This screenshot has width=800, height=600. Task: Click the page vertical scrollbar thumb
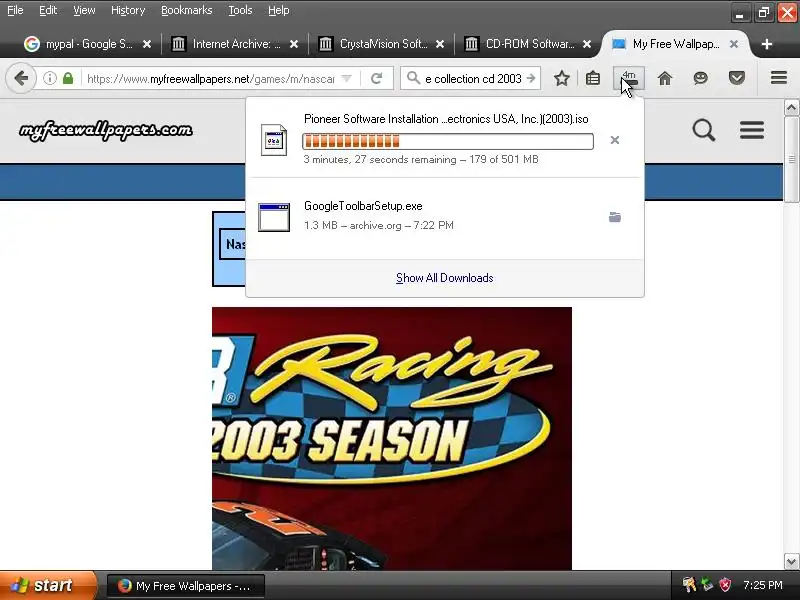coord(791,159)
